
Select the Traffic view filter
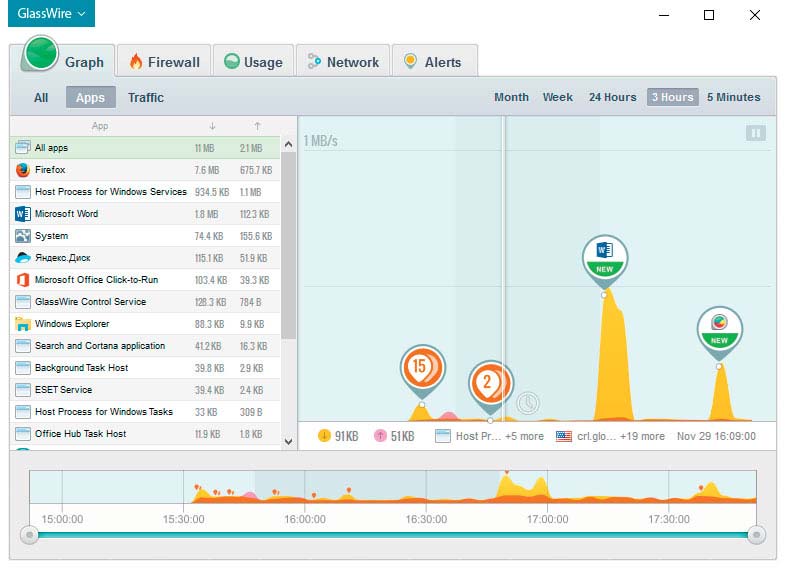146,98
